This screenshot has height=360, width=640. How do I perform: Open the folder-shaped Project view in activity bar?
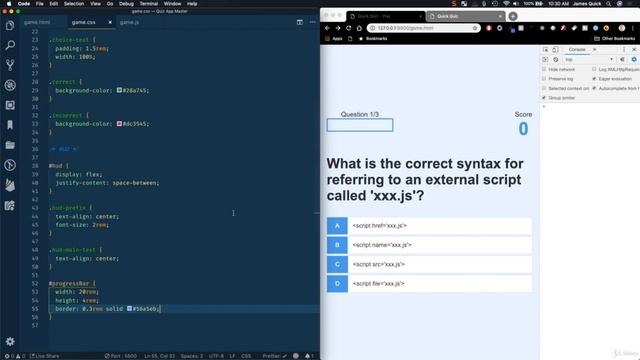tap(10, 145)
